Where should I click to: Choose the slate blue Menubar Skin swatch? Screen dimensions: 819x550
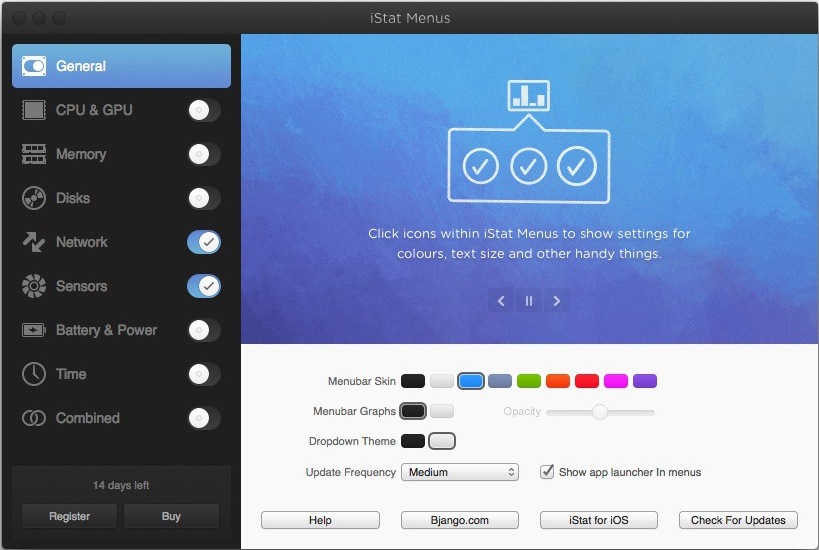pyautogui.click(x=500, y=381)
